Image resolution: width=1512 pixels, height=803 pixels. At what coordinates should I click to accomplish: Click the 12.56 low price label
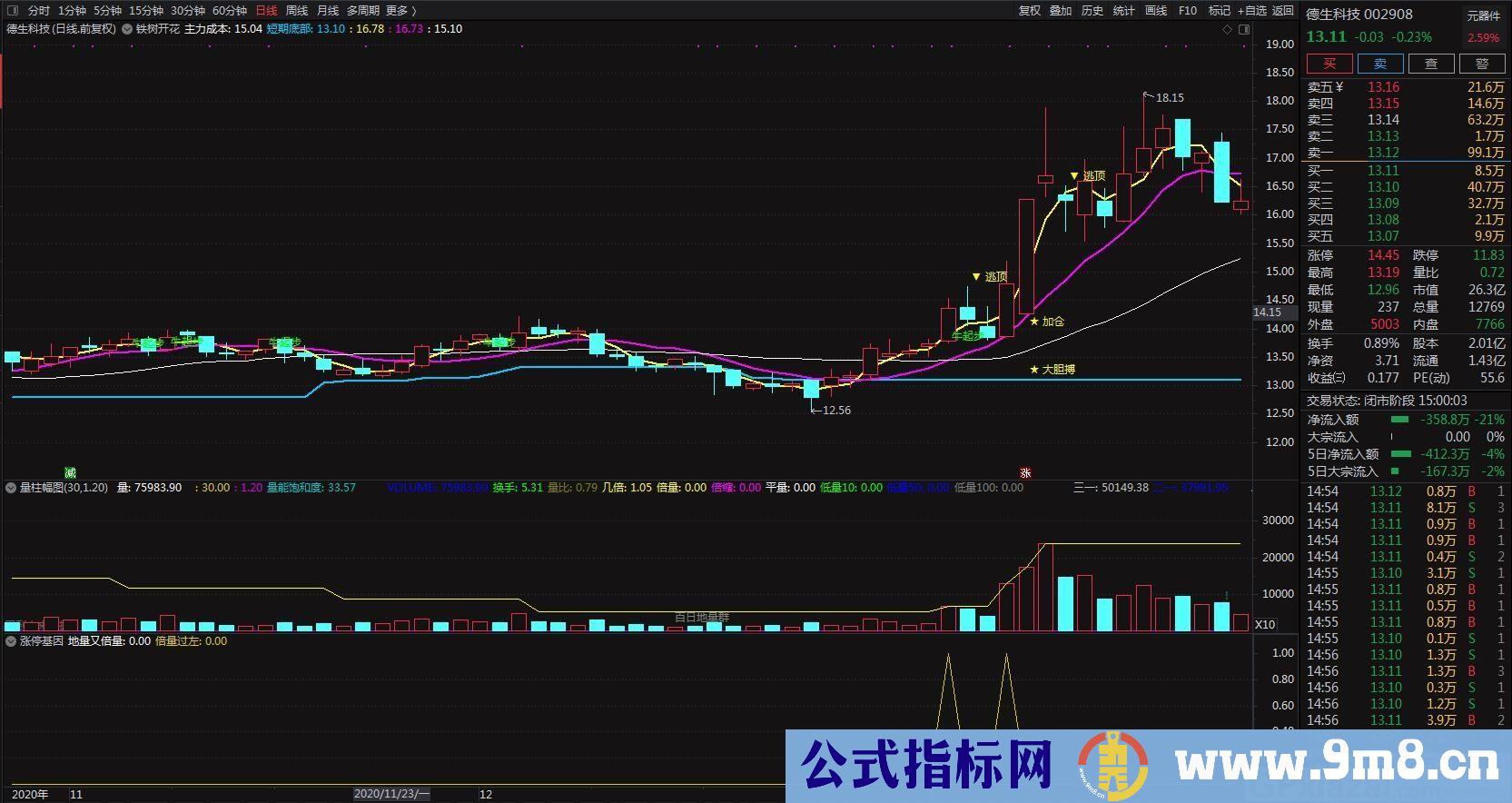[836, 411]
